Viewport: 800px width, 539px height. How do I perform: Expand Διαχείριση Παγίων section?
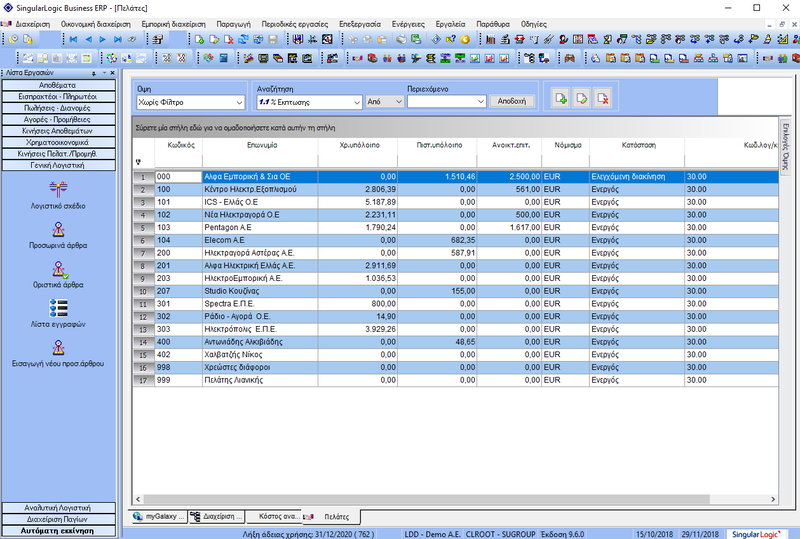point(59,519)
